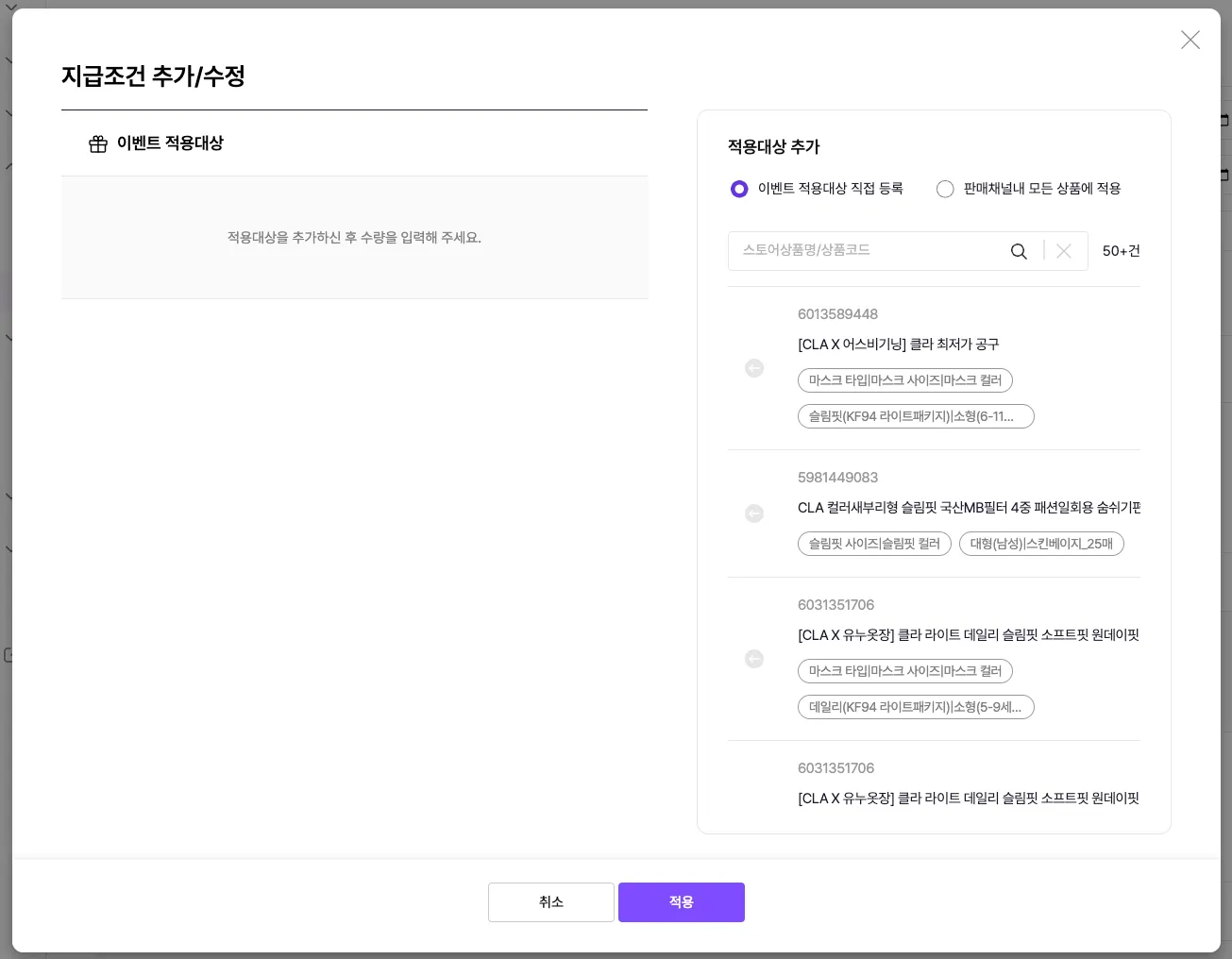This screenshot has width=1232, height=959.
Task: Click the 이벤트 적용대상 section label
Action: coord(170,143)
